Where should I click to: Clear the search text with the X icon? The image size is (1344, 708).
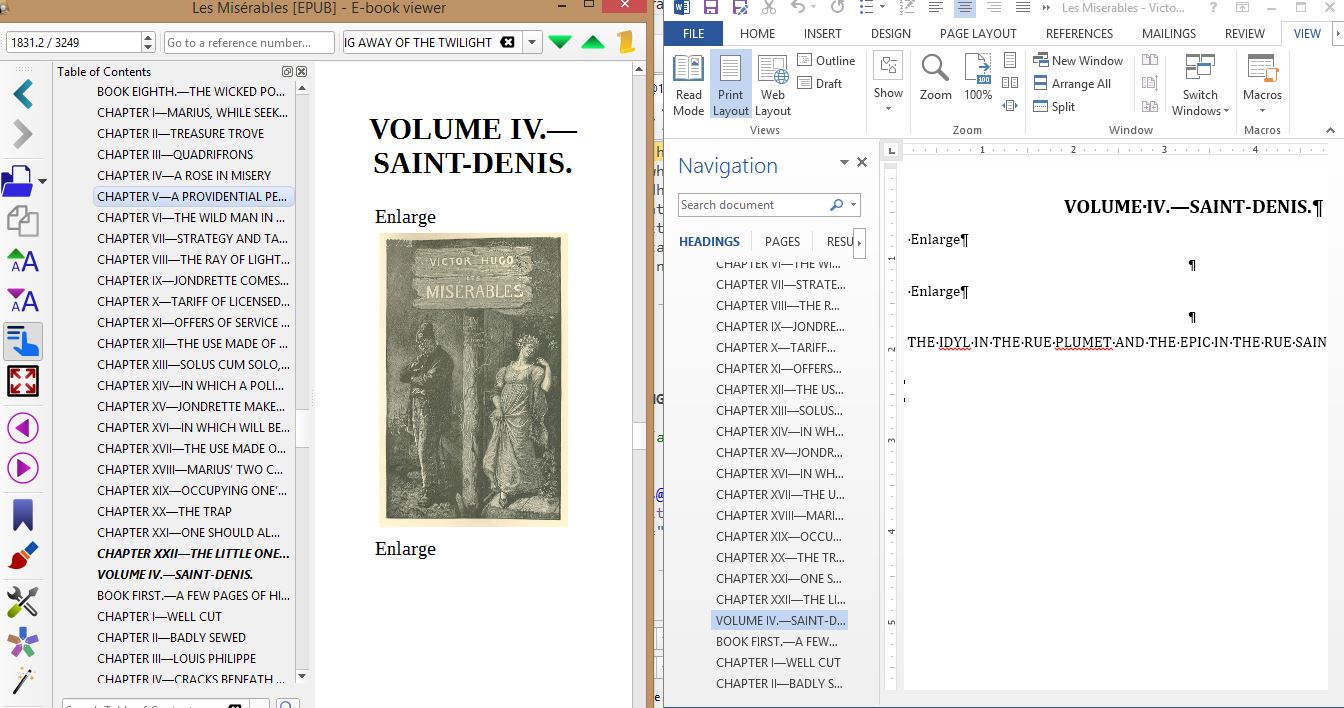click(x=507, y=42)
